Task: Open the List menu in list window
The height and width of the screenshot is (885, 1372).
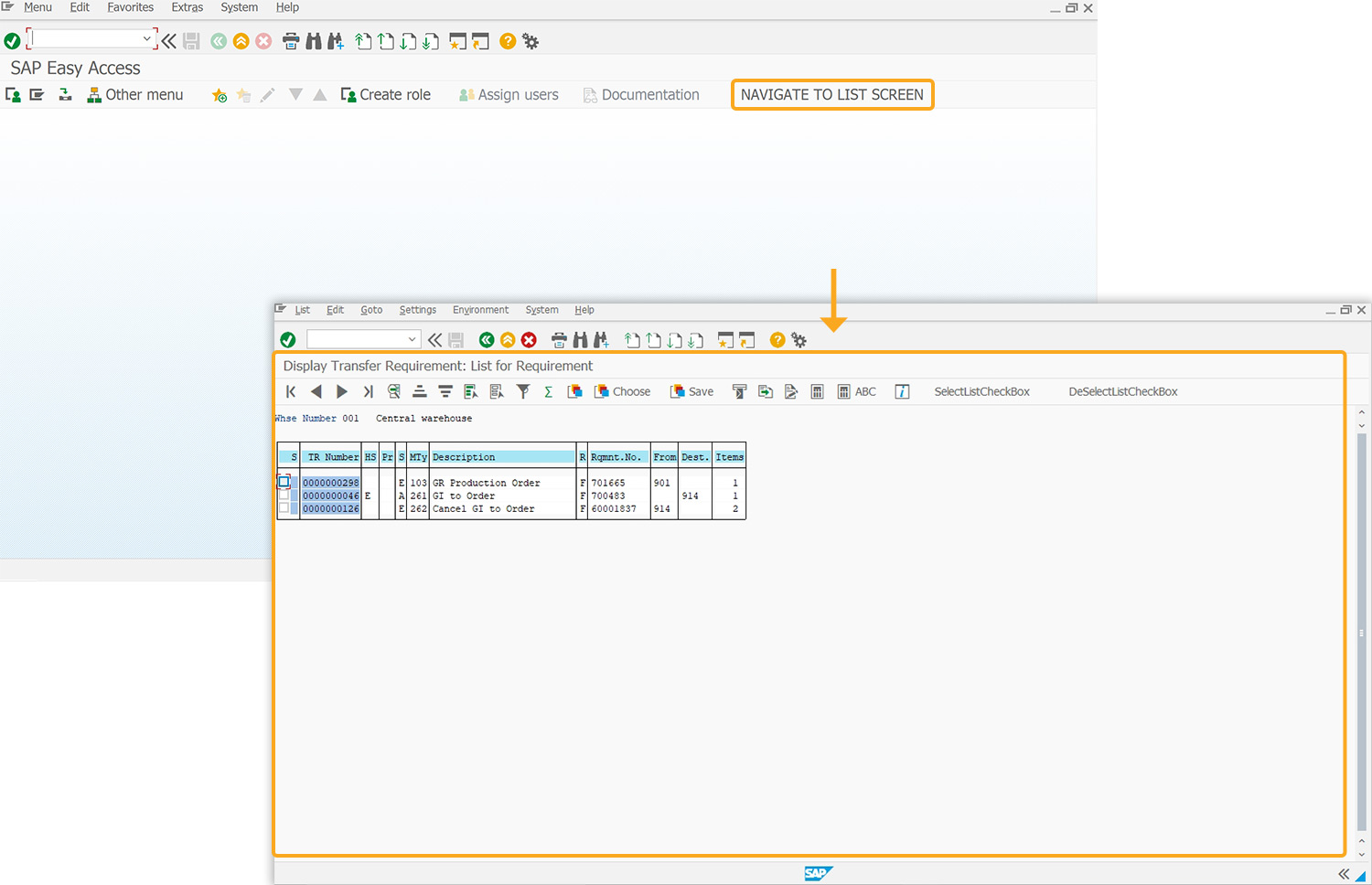Action: [x=303, y=310]
